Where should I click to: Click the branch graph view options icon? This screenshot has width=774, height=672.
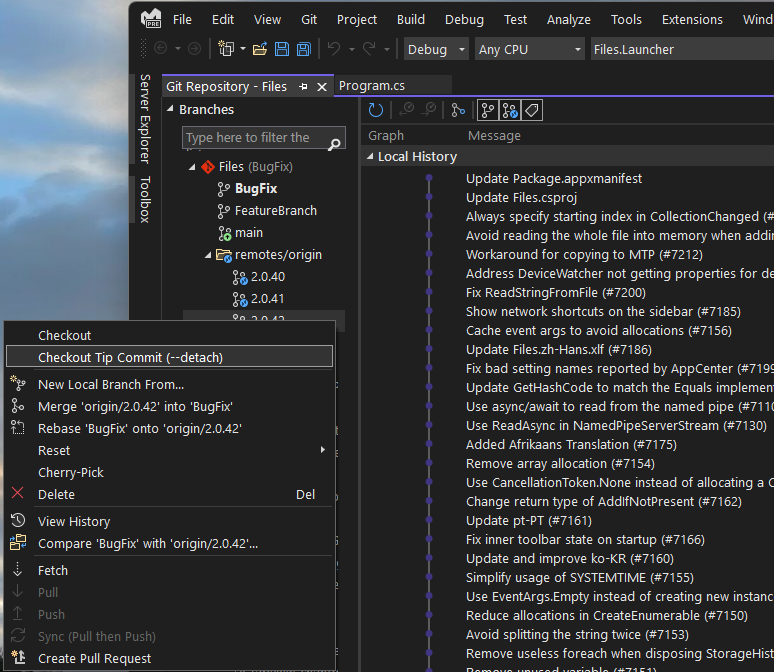458,111
